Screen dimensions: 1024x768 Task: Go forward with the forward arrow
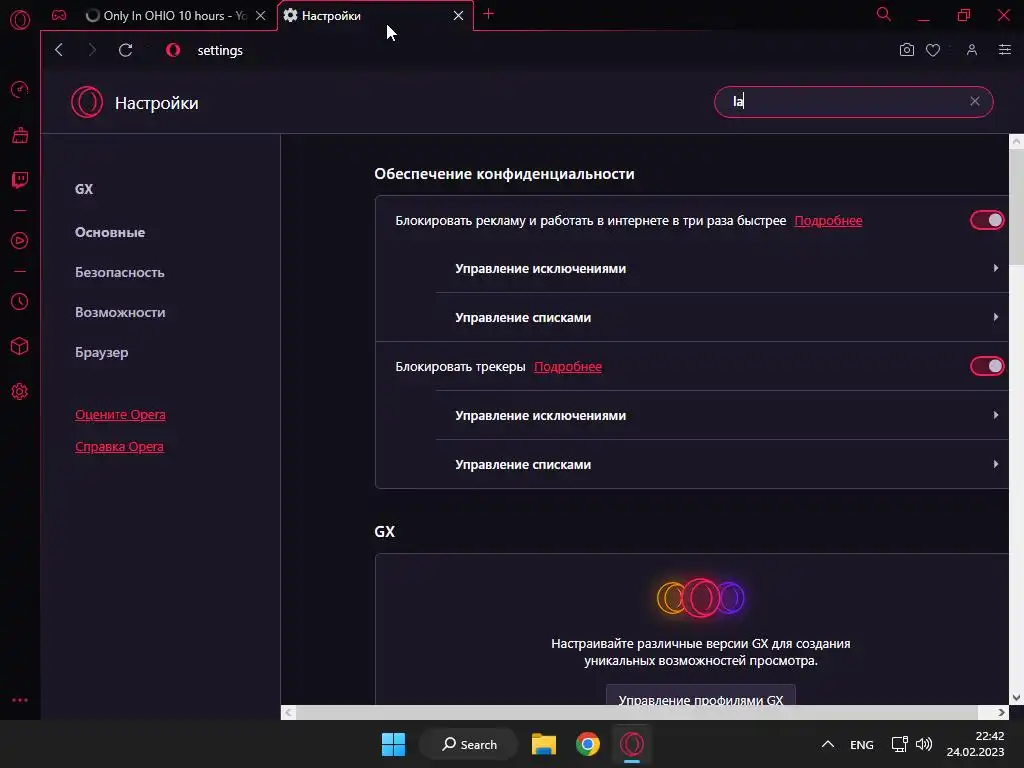coord(92,50)
